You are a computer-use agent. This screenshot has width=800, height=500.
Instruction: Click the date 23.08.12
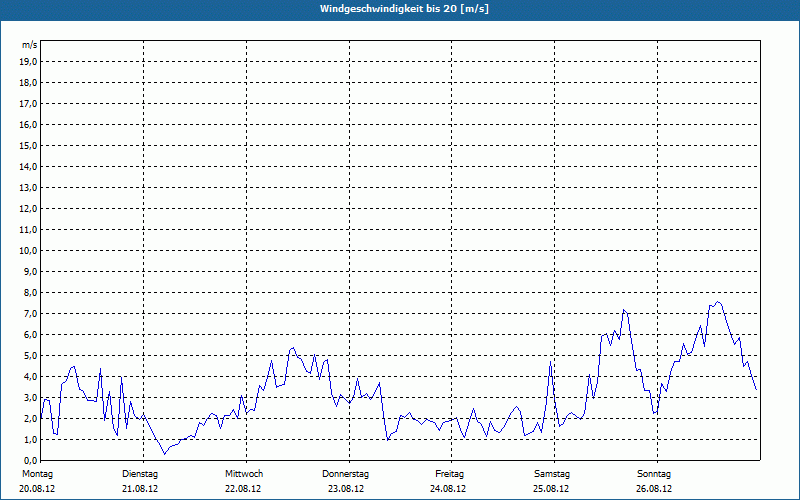coord(346,489)
